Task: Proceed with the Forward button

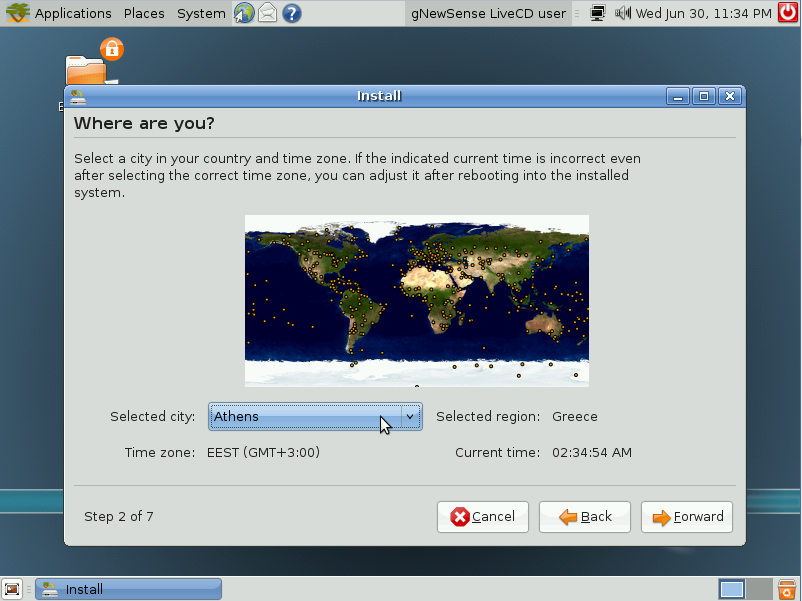Action: pyautogui.click(x=687, y=517)
